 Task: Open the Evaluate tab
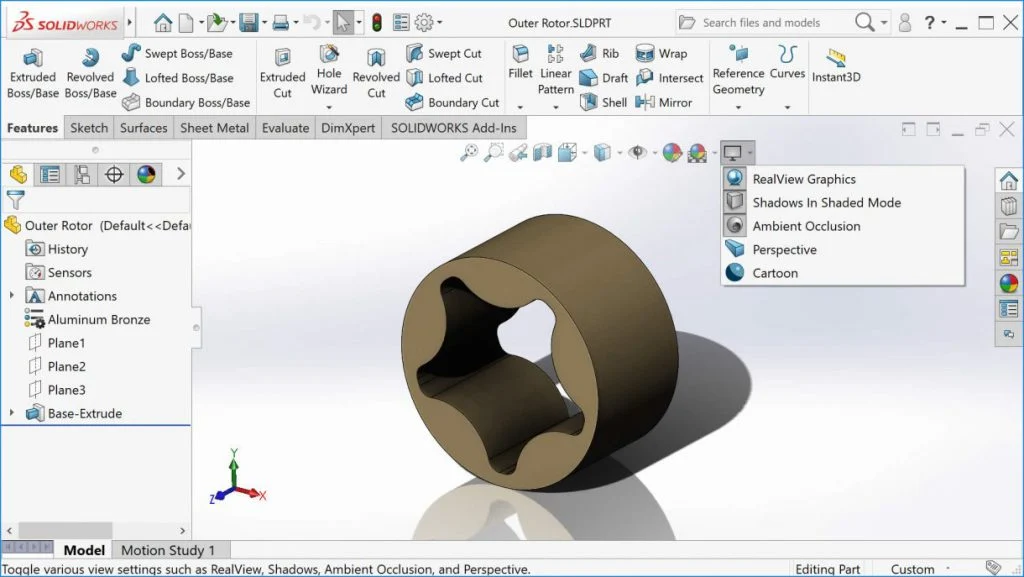[285, 128]
